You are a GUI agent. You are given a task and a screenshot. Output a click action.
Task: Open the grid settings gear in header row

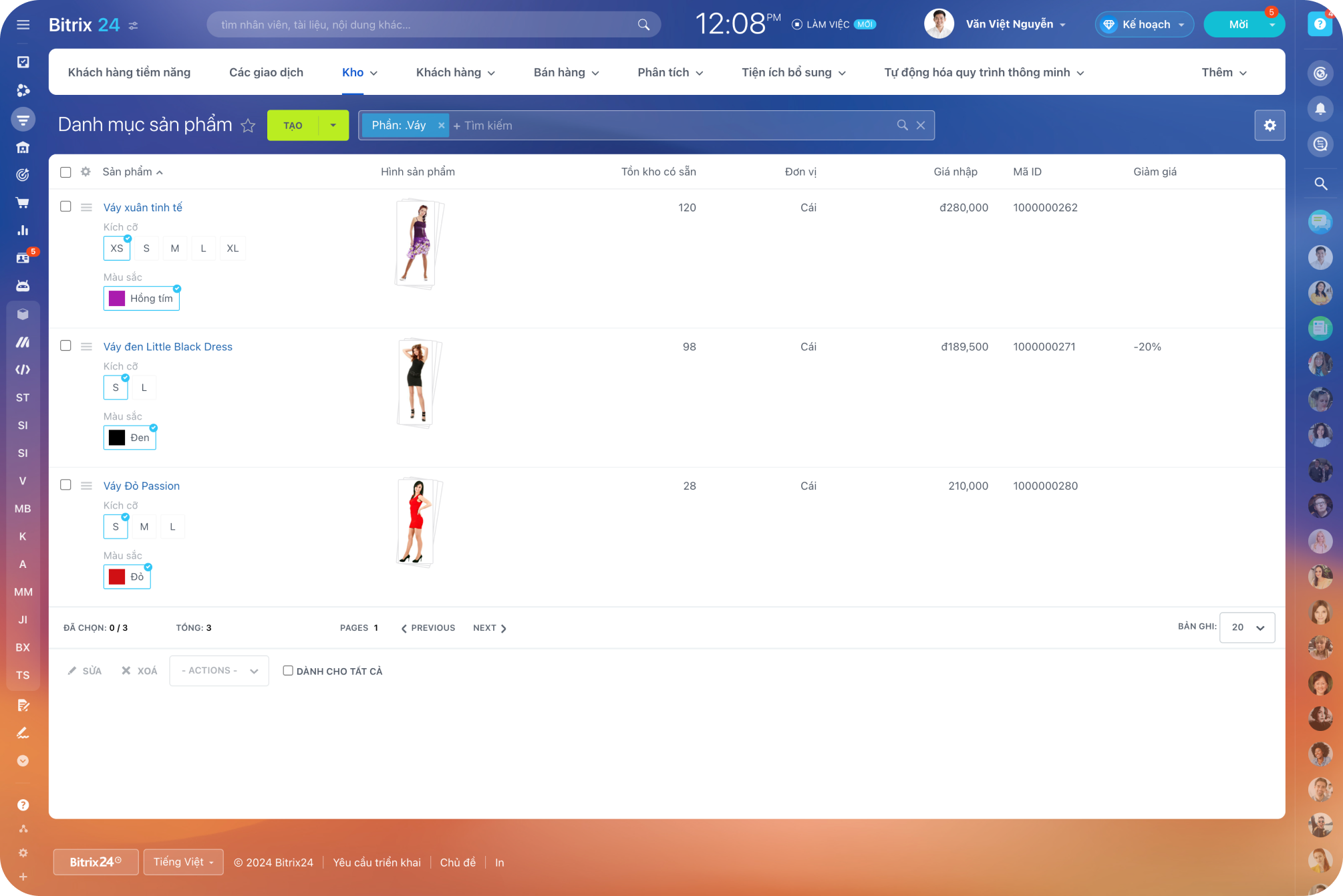point(86,172)
